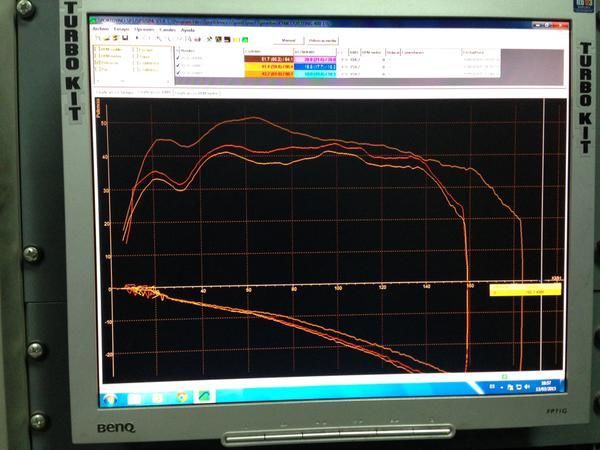This screenshot has width=600, height=450.
Task: Click the Opciones menu item
Action: coord(141,29)
